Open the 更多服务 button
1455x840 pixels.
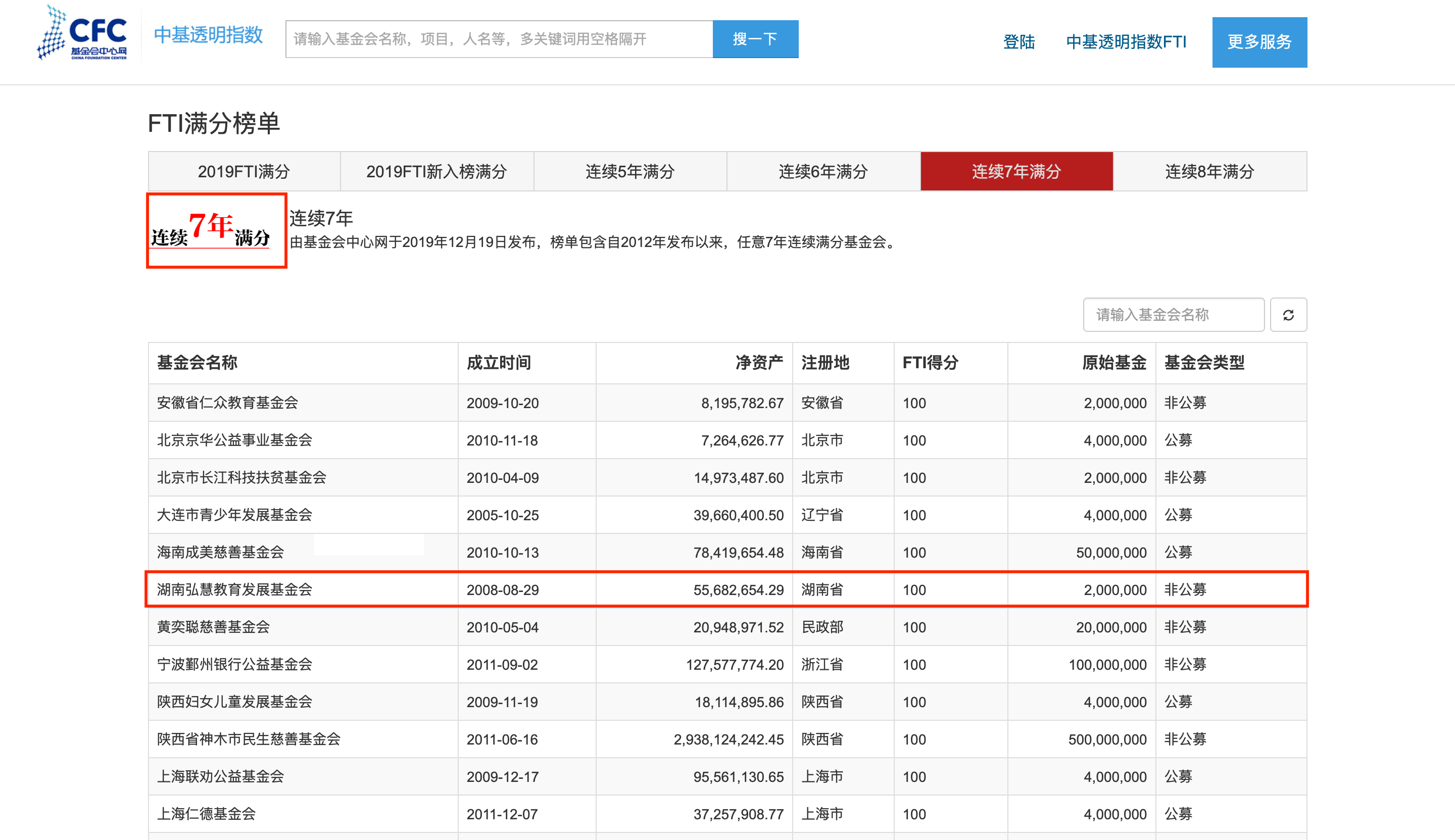coord(1259,42)
